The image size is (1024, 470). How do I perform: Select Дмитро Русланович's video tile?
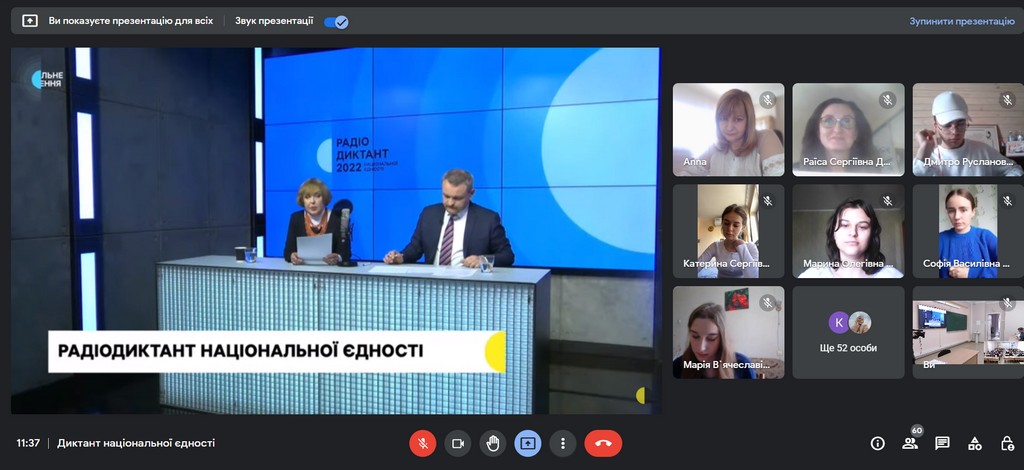tap(967, 129)
